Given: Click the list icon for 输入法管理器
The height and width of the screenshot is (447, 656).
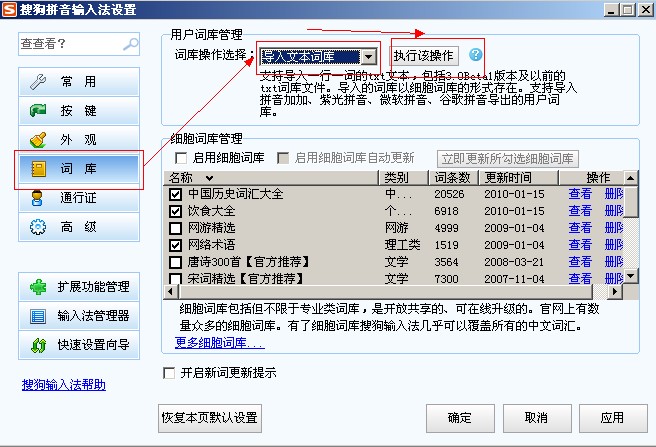Looking at the screenshot, I should tap(38, 316).
